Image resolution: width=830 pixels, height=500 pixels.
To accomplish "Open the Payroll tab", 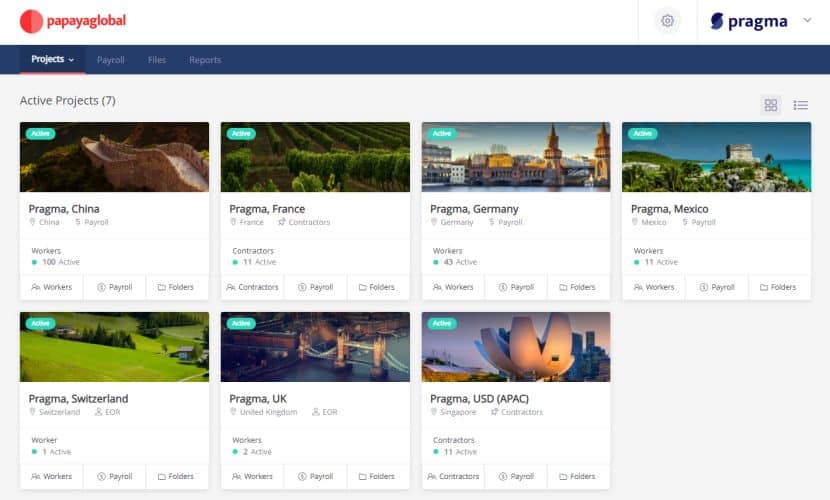I will click(x=110, y=60).
